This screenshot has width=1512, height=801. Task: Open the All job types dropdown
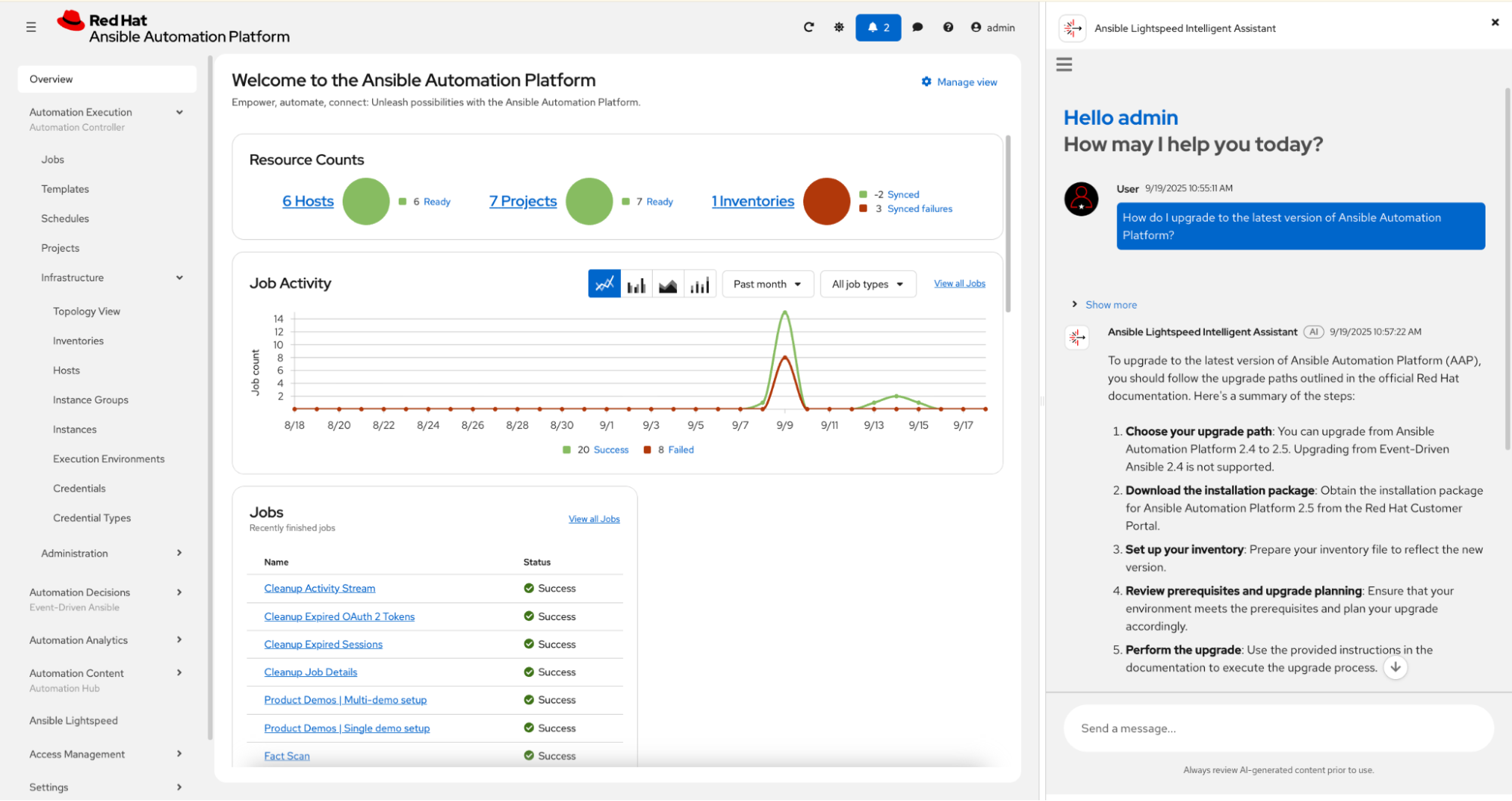[868, 284]
